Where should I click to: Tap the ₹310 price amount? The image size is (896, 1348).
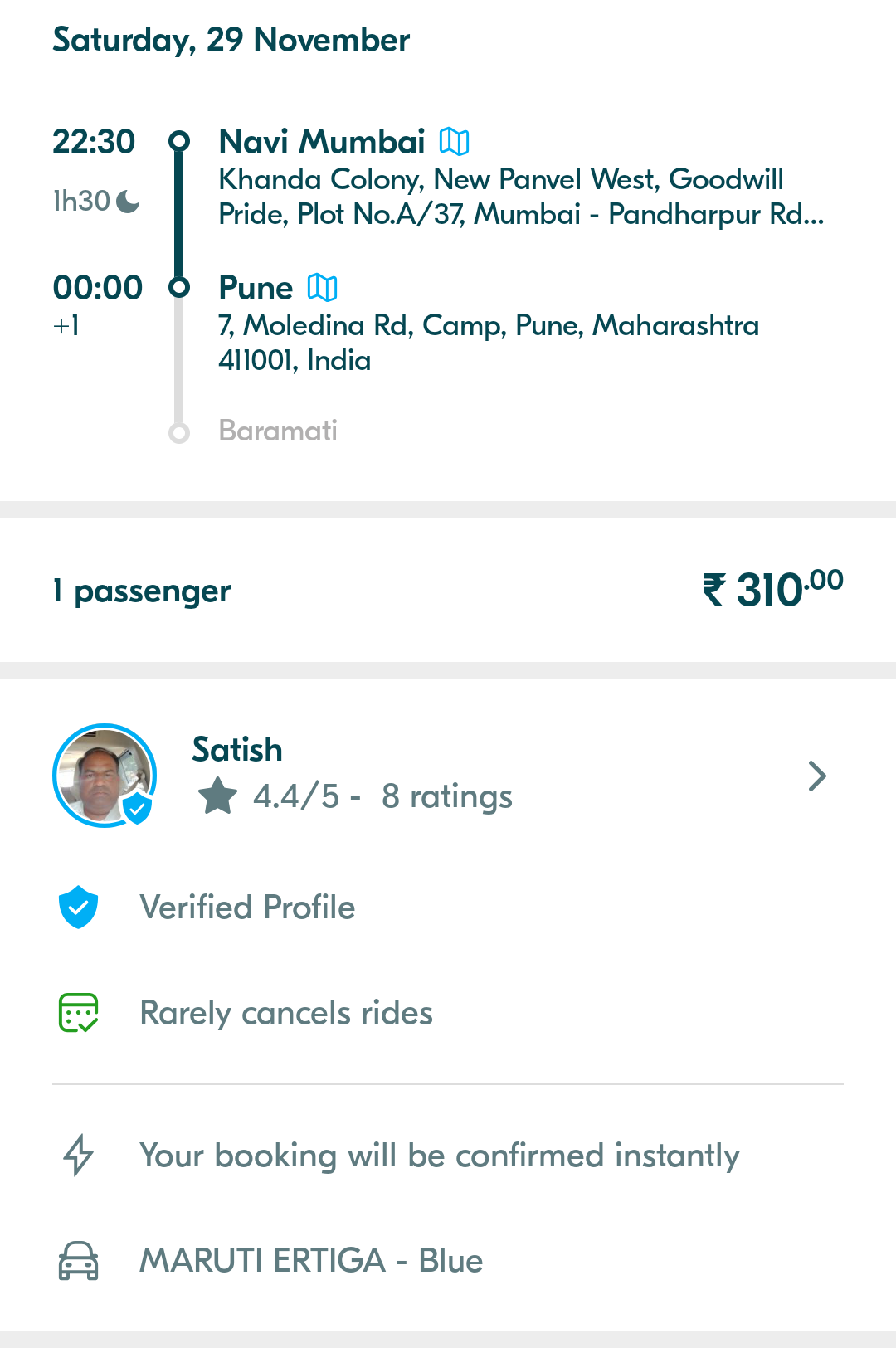pos(772,590)
